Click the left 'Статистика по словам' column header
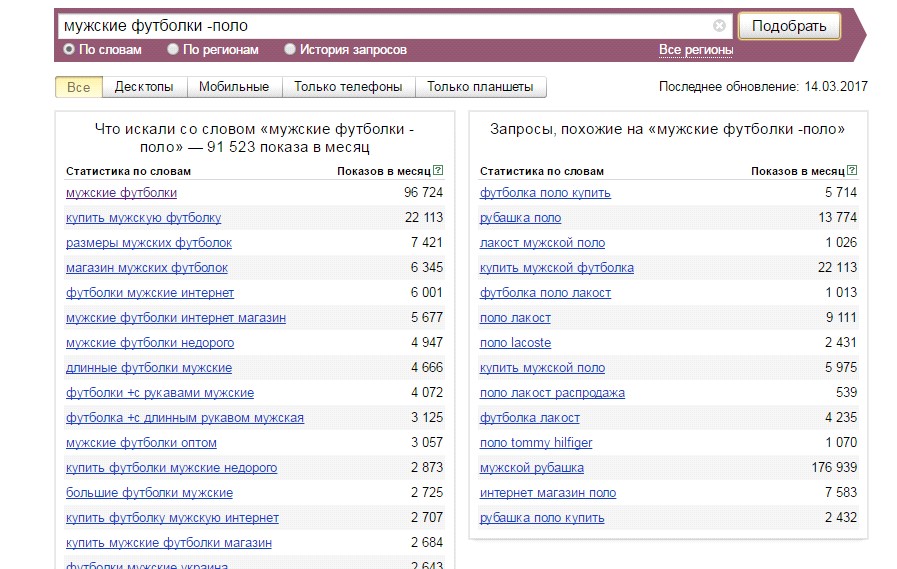Viewport: 897px width, 569px height. tap(128, 171)
